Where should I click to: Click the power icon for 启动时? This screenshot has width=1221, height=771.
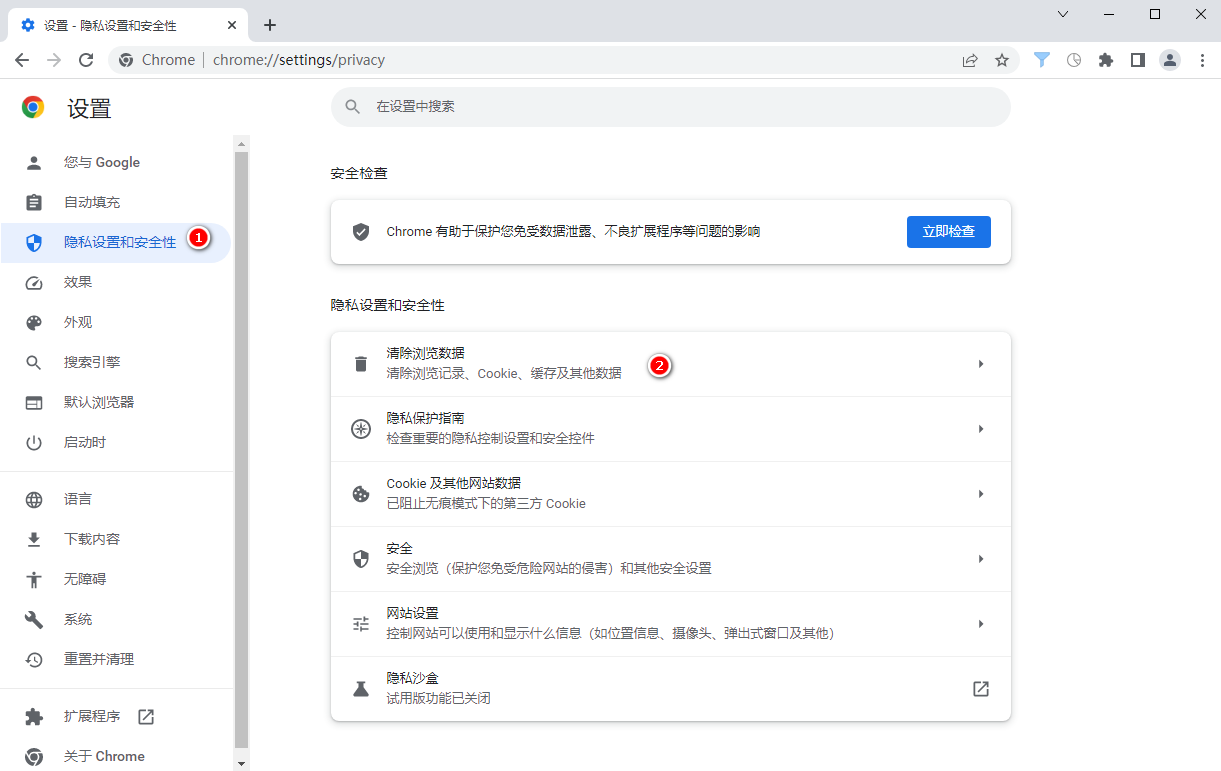click(34, 442)
